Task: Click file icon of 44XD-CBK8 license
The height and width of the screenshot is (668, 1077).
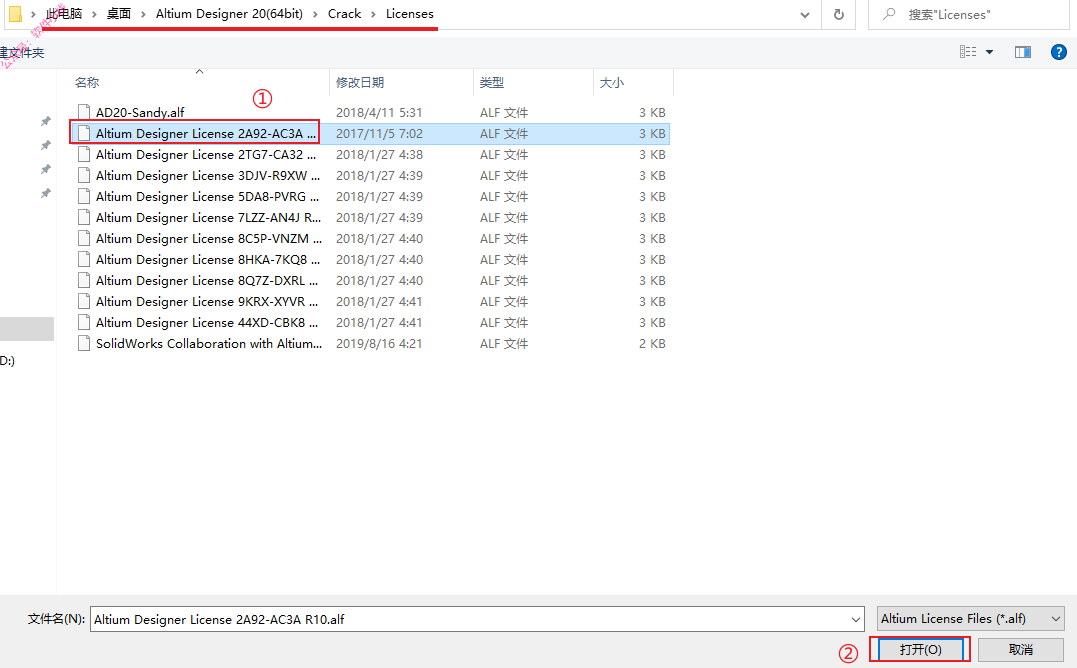Action: [x=84, y=323]
